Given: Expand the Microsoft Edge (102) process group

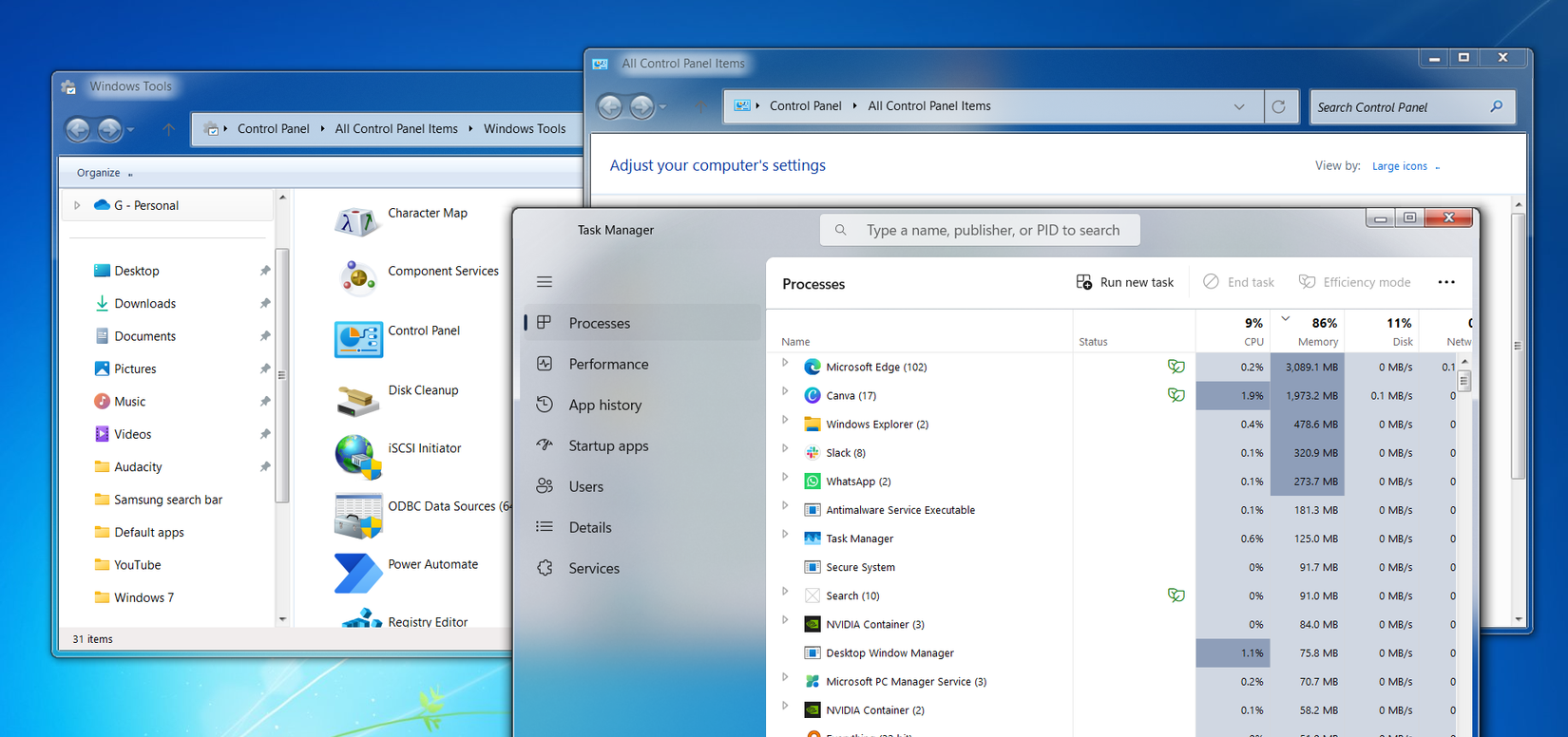Looking at the screenshot, I should tap(785, 363).
